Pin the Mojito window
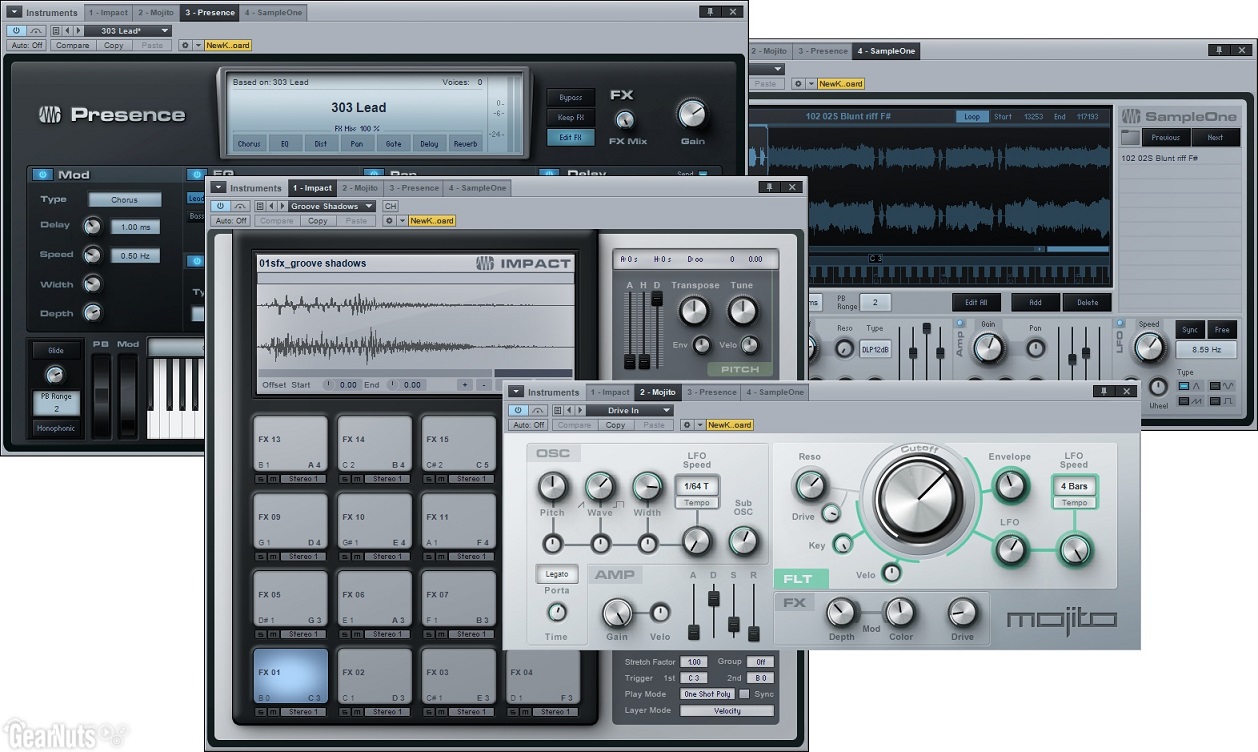 pyautogui.click(x=1102, y=392)
